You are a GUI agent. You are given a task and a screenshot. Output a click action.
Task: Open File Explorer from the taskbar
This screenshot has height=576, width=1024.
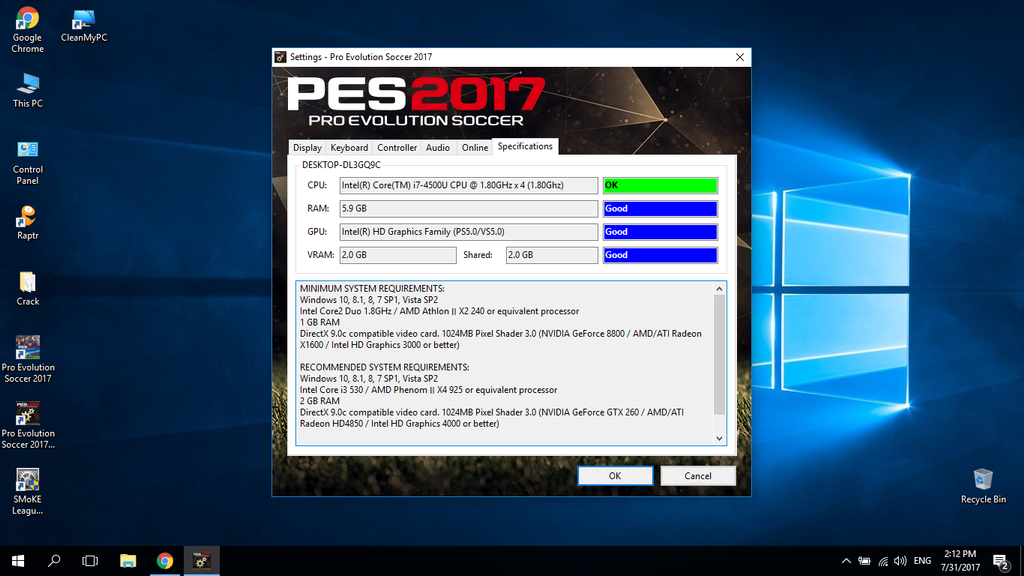128,561
